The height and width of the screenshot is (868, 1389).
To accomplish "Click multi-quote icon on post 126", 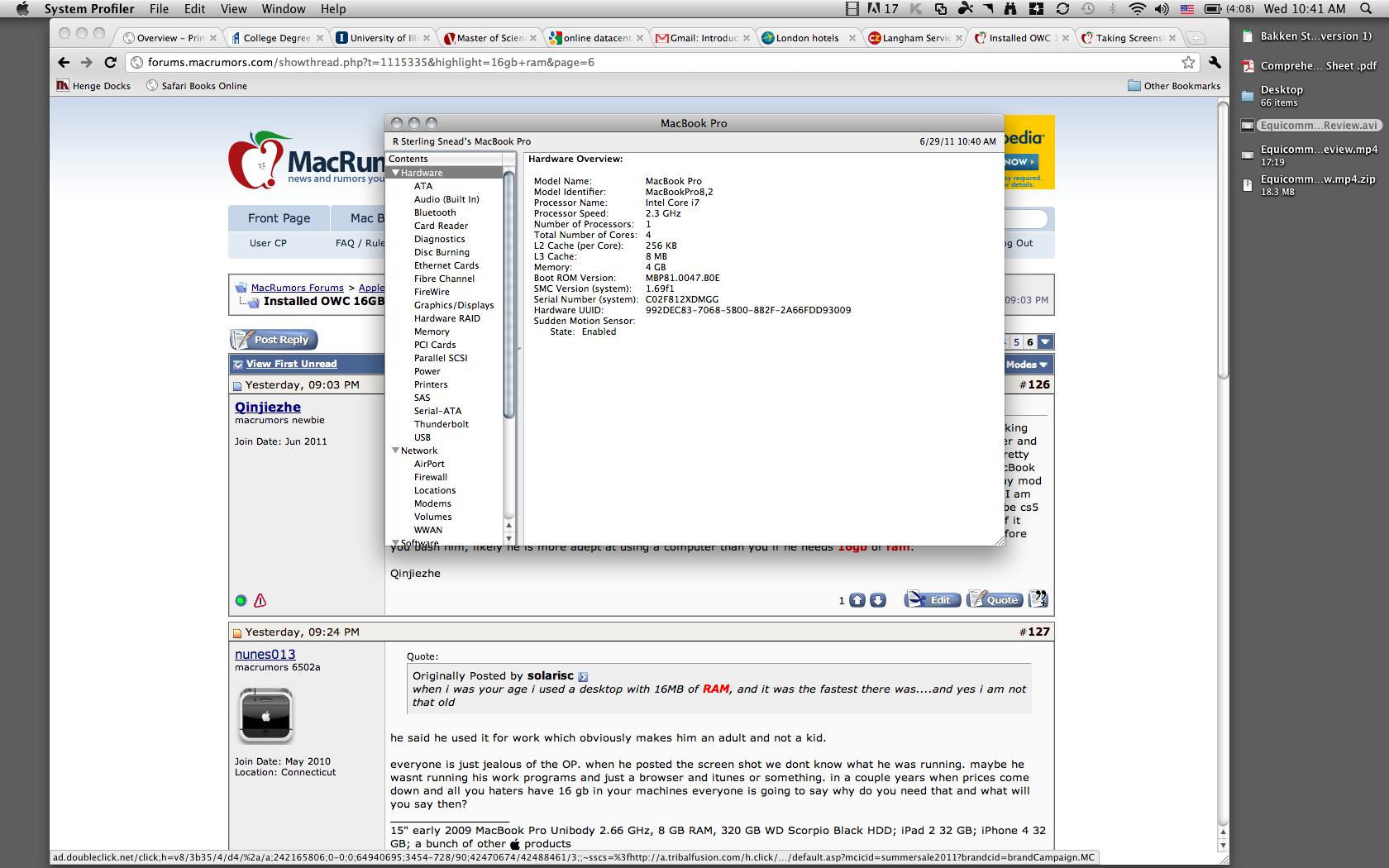I will click(x=1038, y=599).
